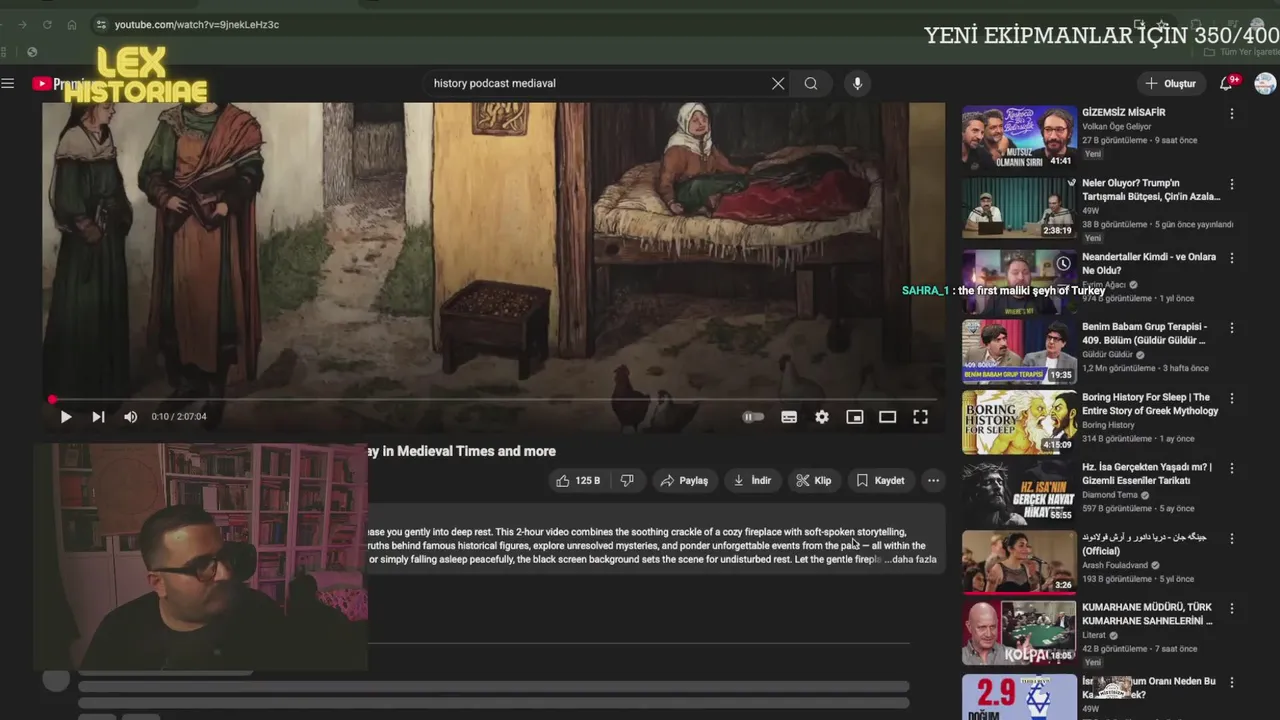Create a clip with Klip

point(814,481)
